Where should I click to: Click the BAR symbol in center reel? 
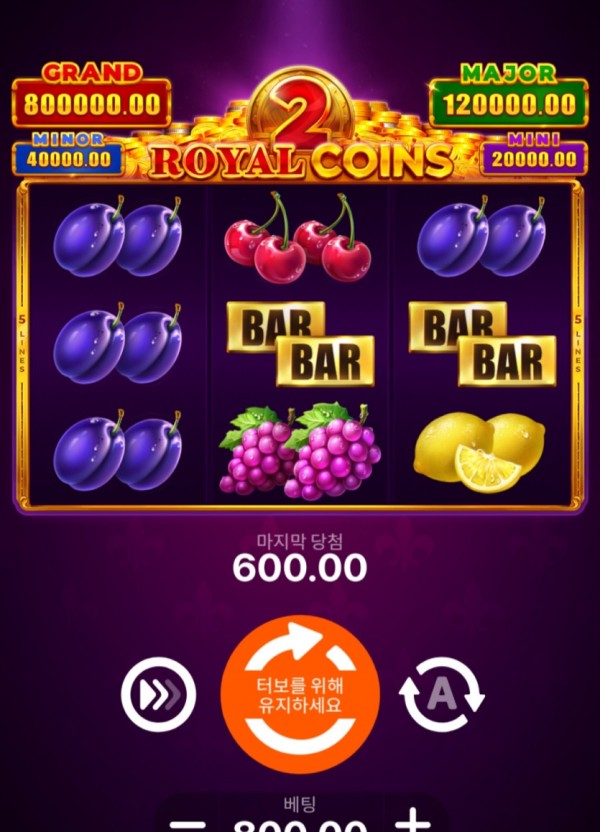(300, 344)
